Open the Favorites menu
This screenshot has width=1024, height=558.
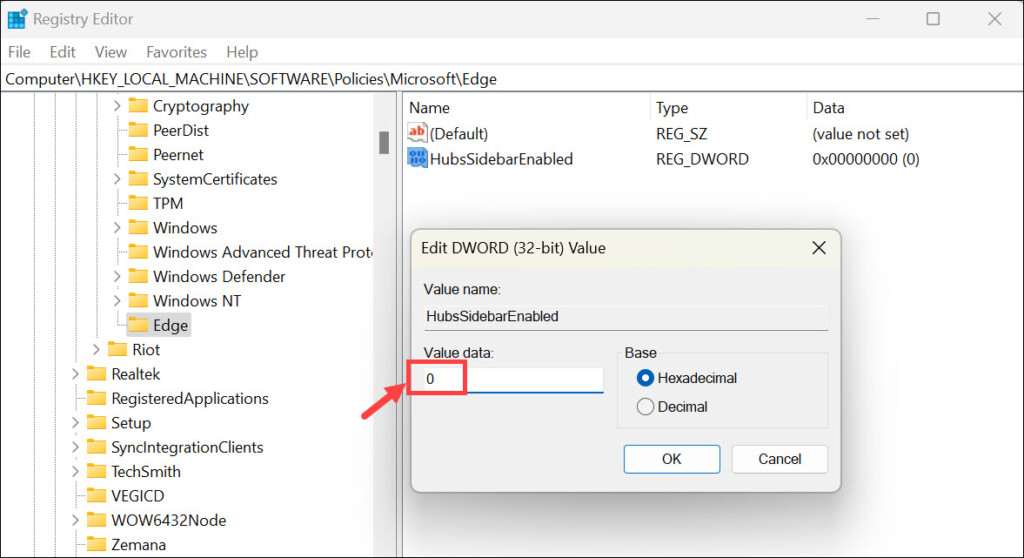click(176, 52)
